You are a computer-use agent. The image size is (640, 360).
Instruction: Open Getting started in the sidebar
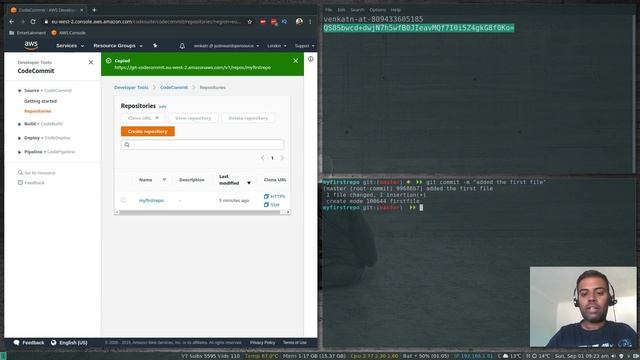pos(40,101)
